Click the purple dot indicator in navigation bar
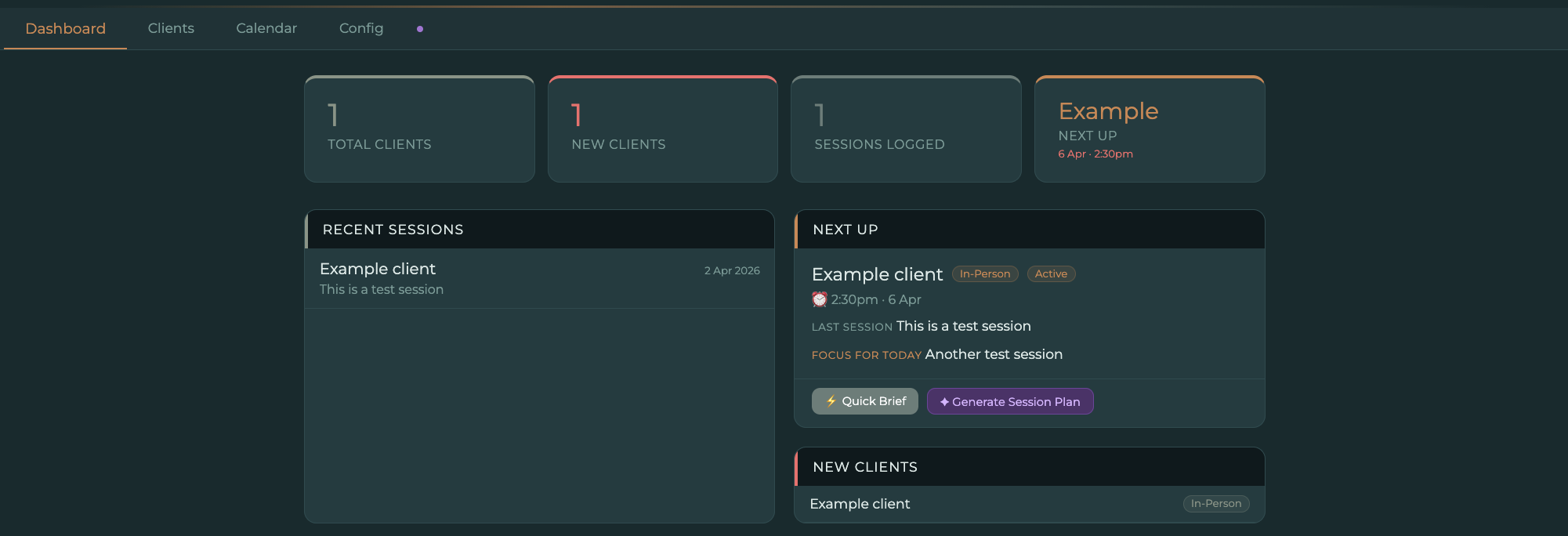The height and width of the screenshot is (536, 1568). tap(420, 29)
